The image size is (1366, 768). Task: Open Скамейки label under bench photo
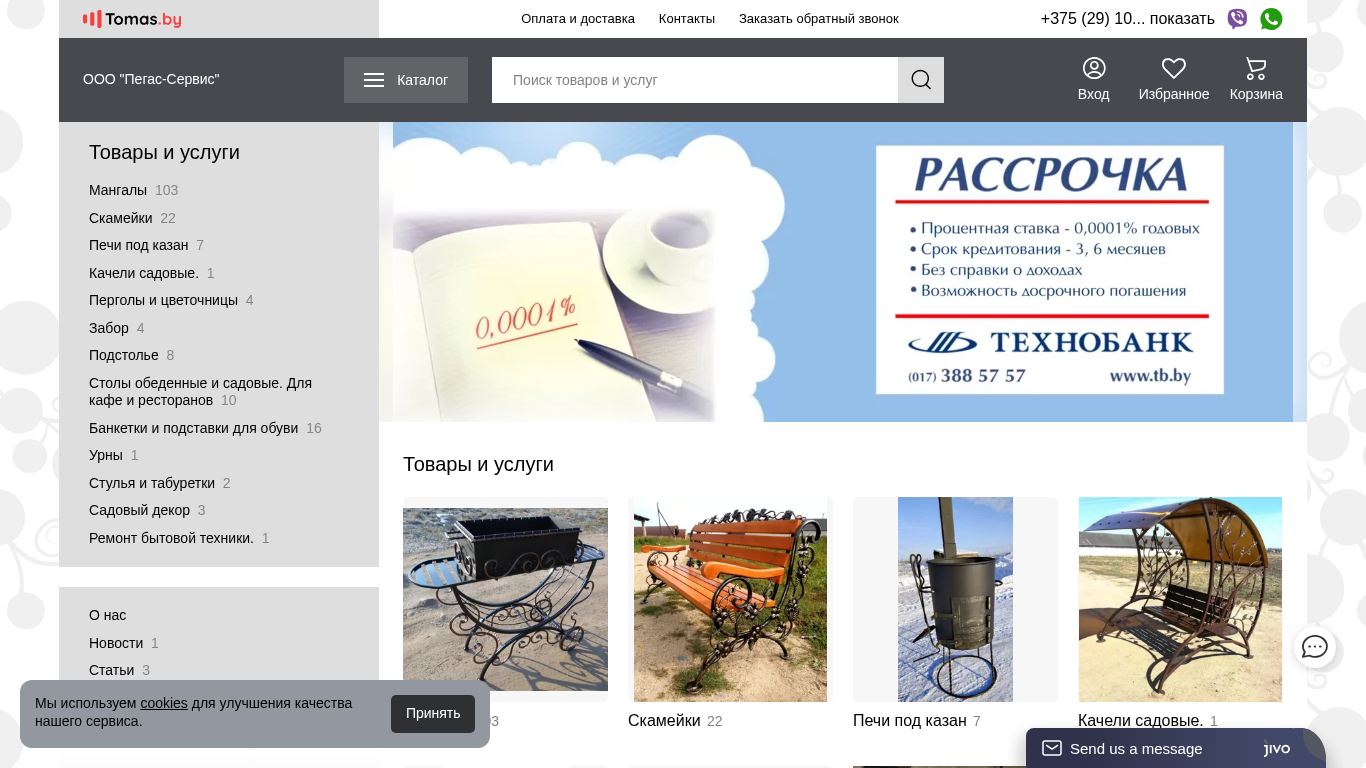(x=664, y=721)
